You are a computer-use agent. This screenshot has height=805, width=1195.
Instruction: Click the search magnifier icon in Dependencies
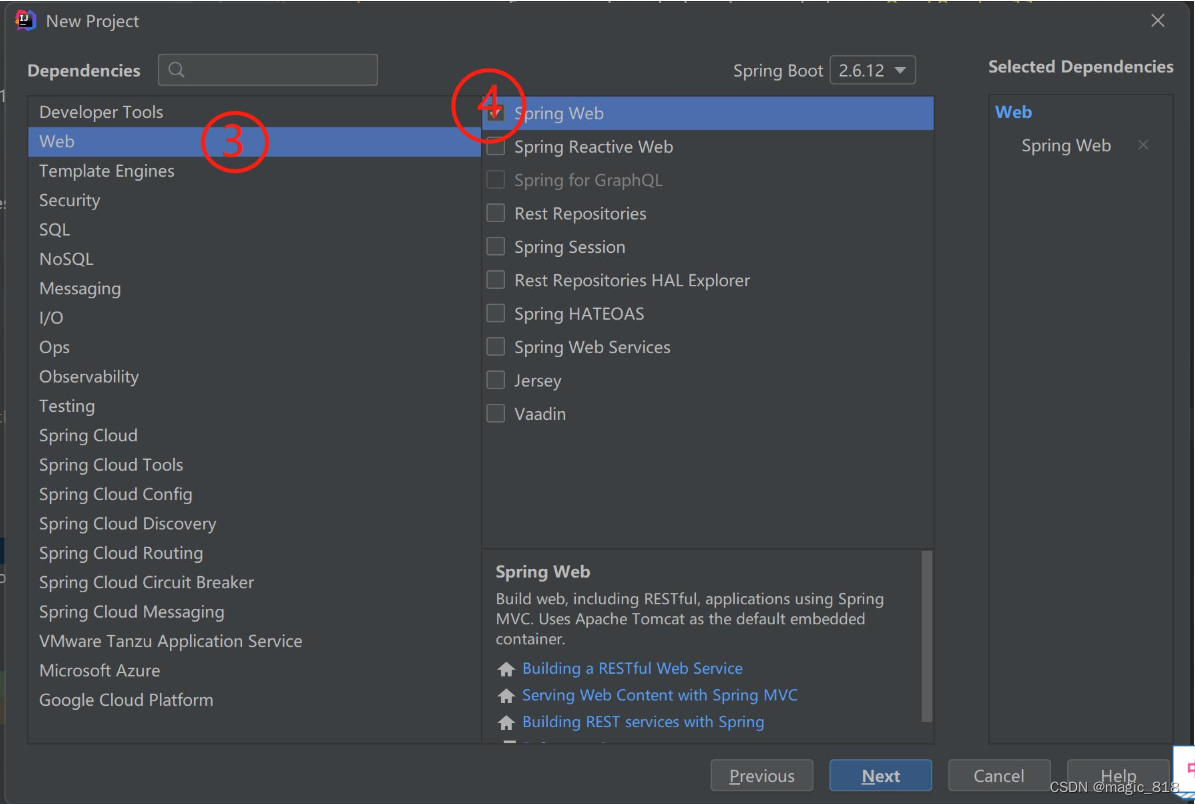(x=177, y=70)
